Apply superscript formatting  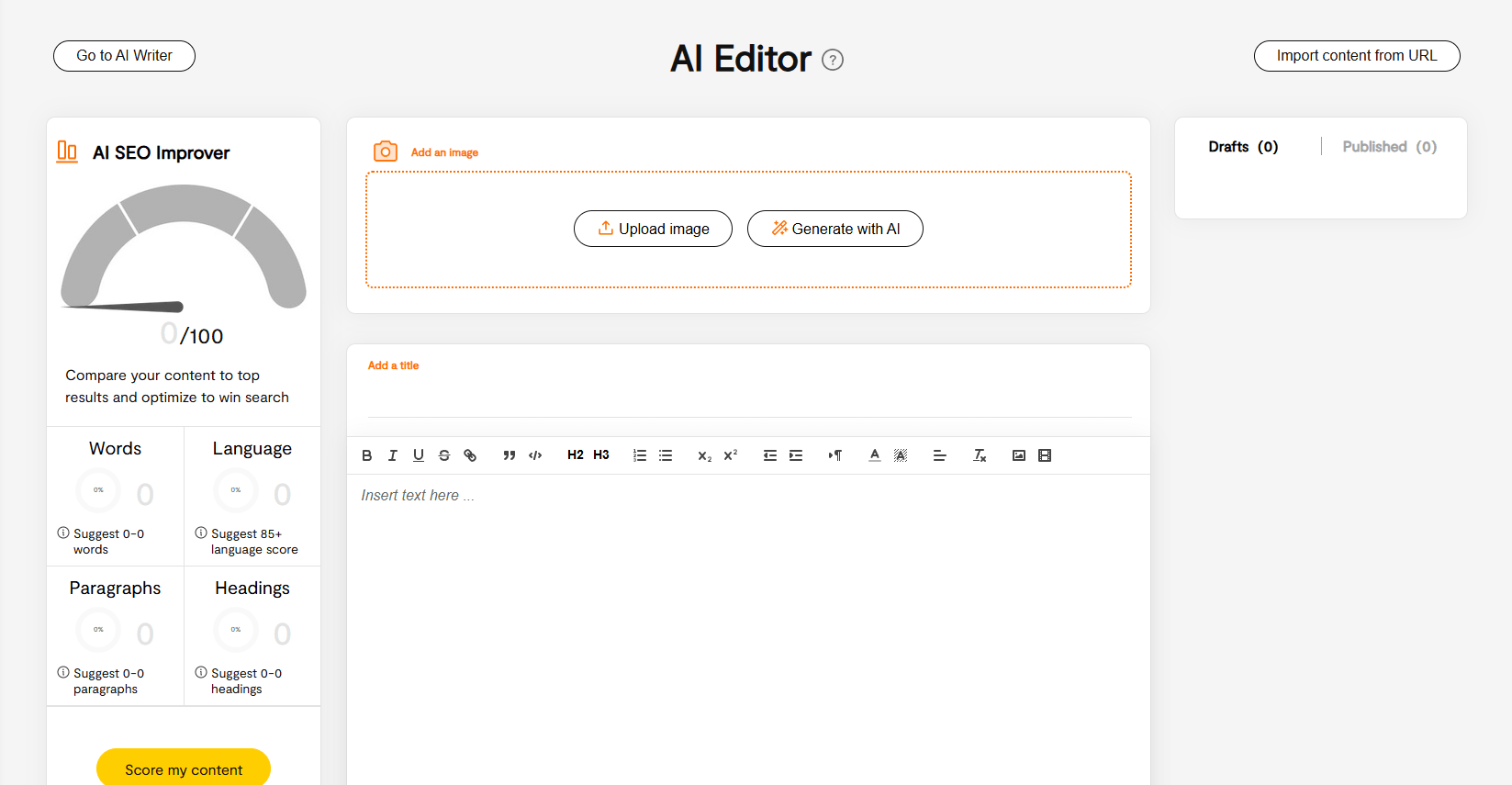731,455
